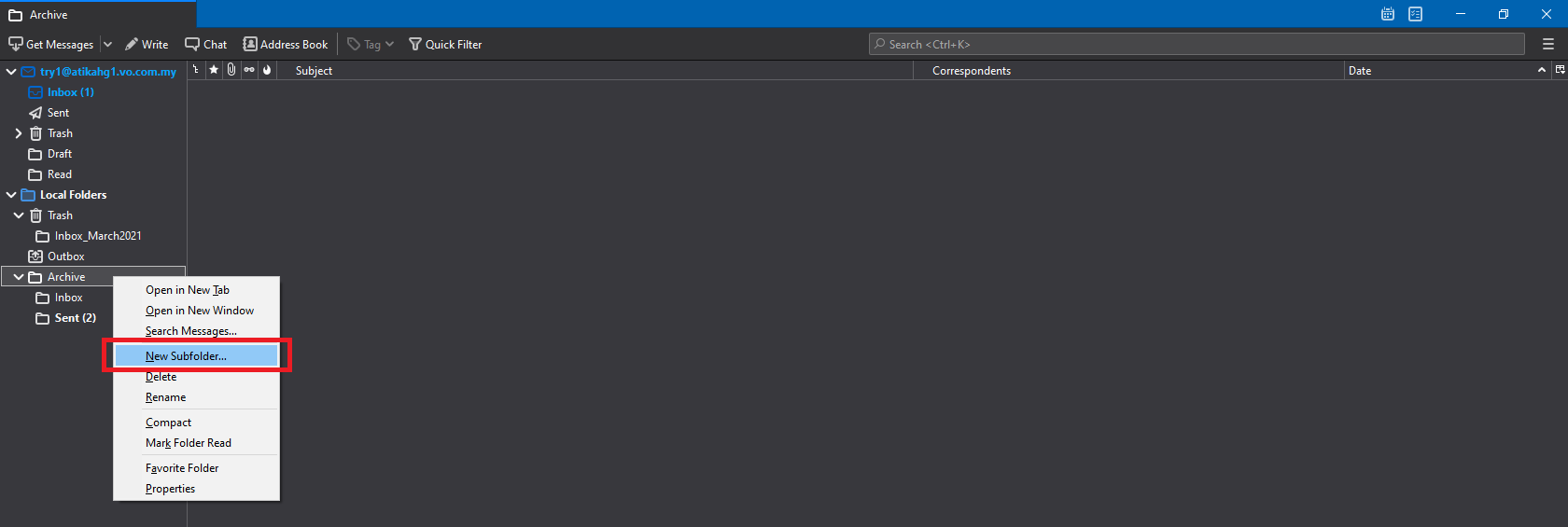Open the Calendar tab icon
The height and width of the screenshot is (527, 1568).
pyautogui.click(x=1388, y=14)
